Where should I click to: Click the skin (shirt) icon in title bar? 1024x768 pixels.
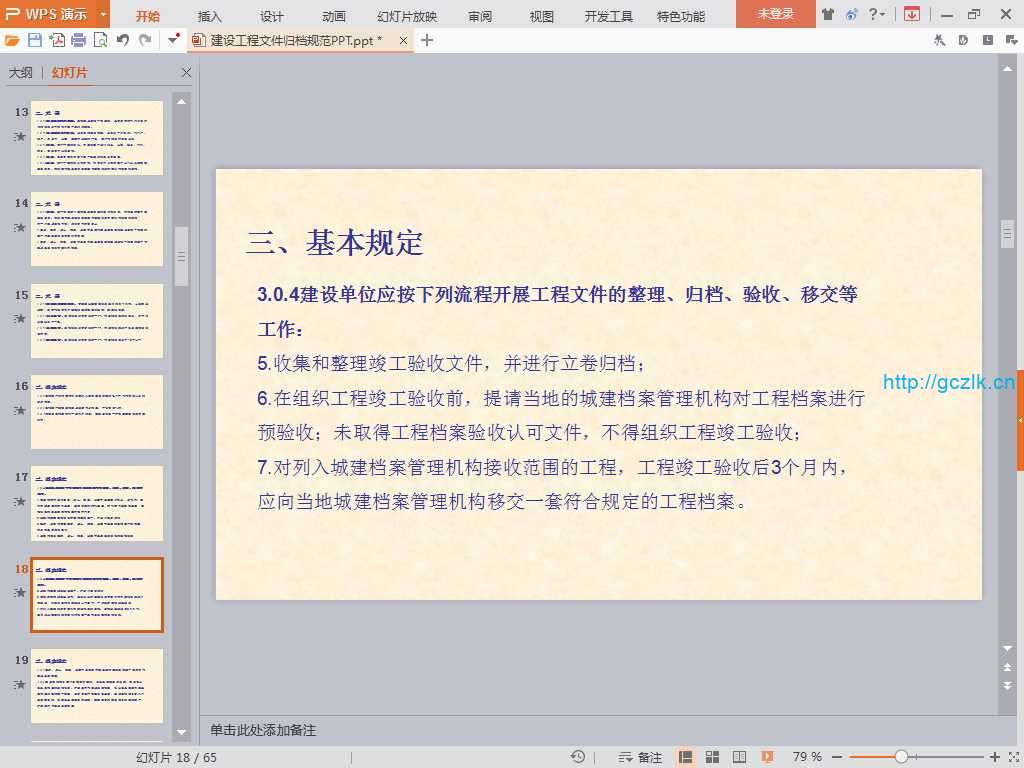(x=828, y=14)
